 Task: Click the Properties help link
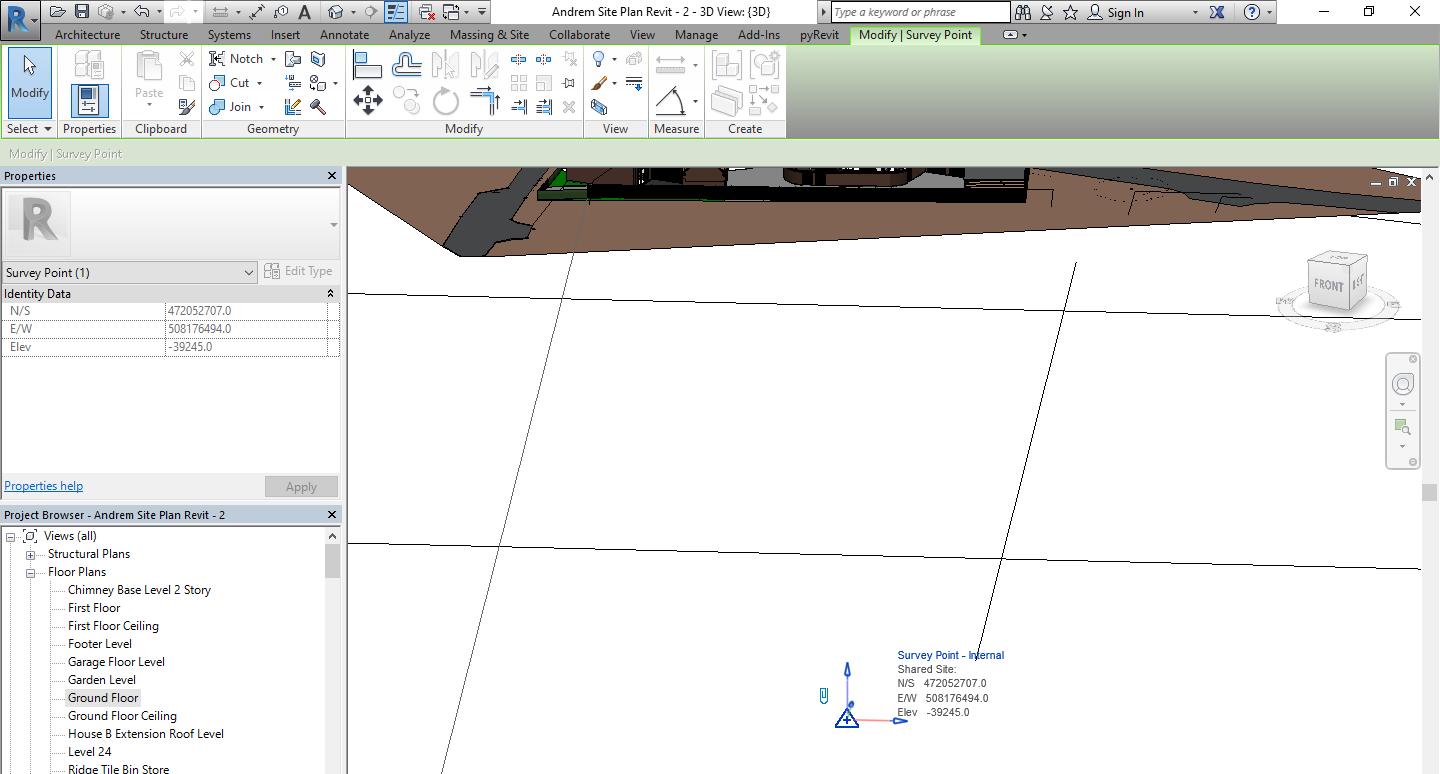(x=44, y=486)
